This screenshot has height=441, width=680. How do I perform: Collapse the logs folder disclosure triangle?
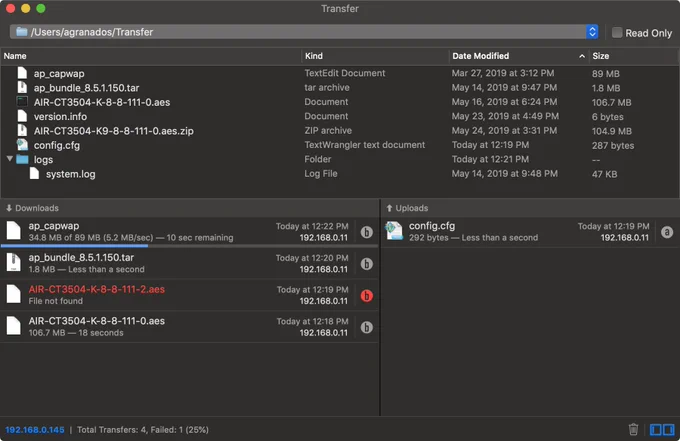[x=10, y=159]
